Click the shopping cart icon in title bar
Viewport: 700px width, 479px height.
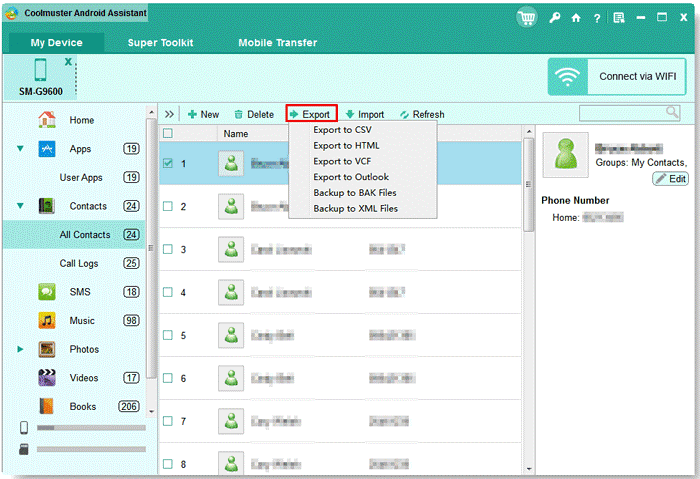[527, 17]
